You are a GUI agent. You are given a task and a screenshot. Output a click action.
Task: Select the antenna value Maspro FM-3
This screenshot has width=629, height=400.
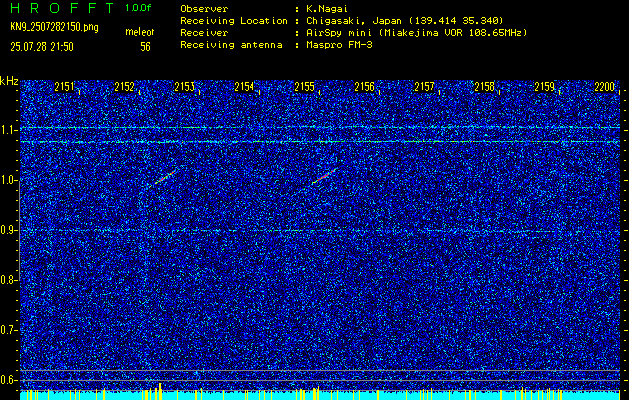tap(339, 45)
